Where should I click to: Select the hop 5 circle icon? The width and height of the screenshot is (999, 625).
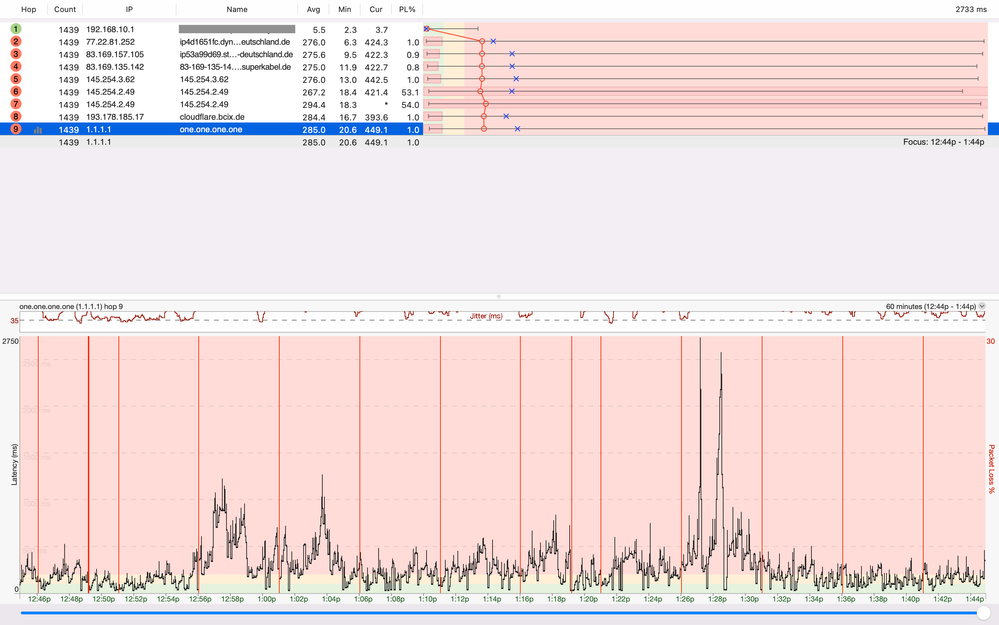point(16,79)
